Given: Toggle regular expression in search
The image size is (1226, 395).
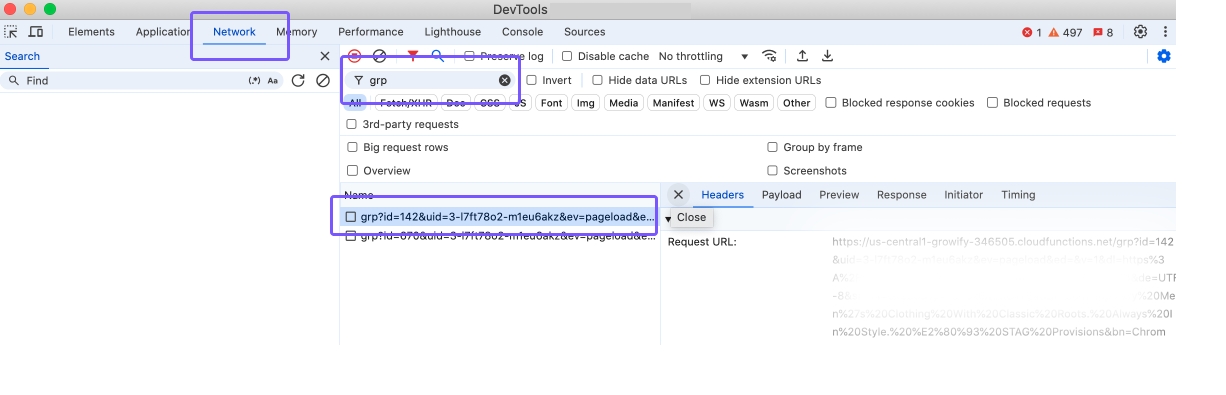Looking at the screenshot, I should [254, 80].
